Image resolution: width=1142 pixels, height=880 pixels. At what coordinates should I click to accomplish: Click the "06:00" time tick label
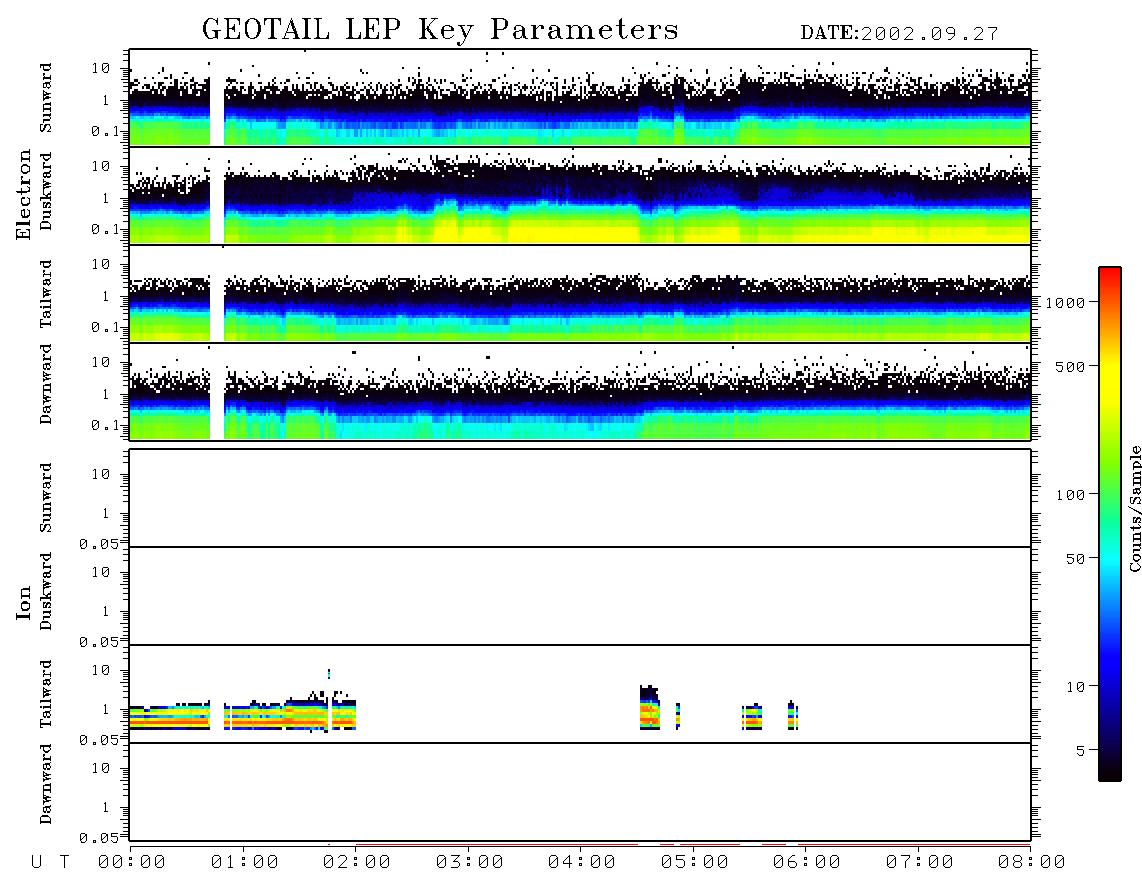[807, 863]
